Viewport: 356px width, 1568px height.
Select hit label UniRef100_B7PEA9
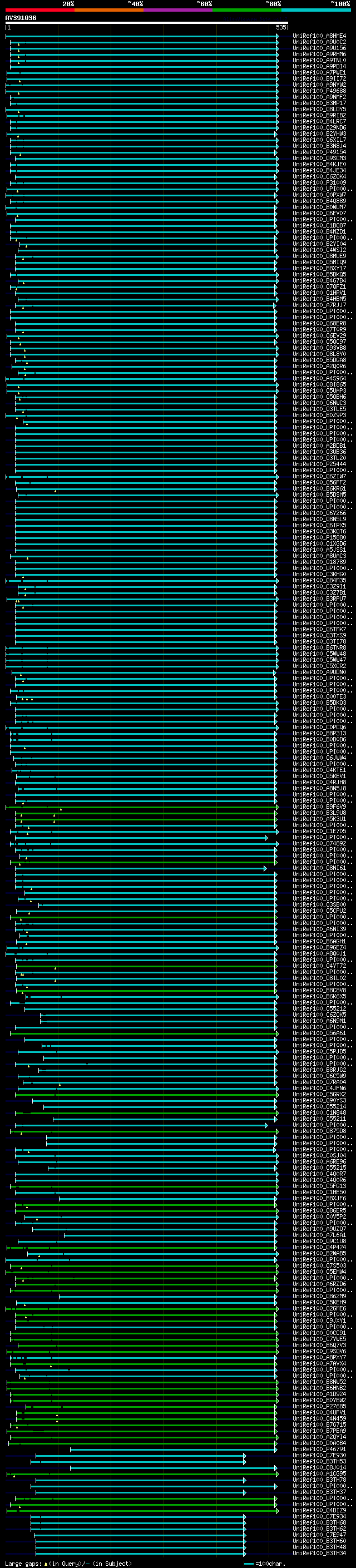coord(319,1431)
